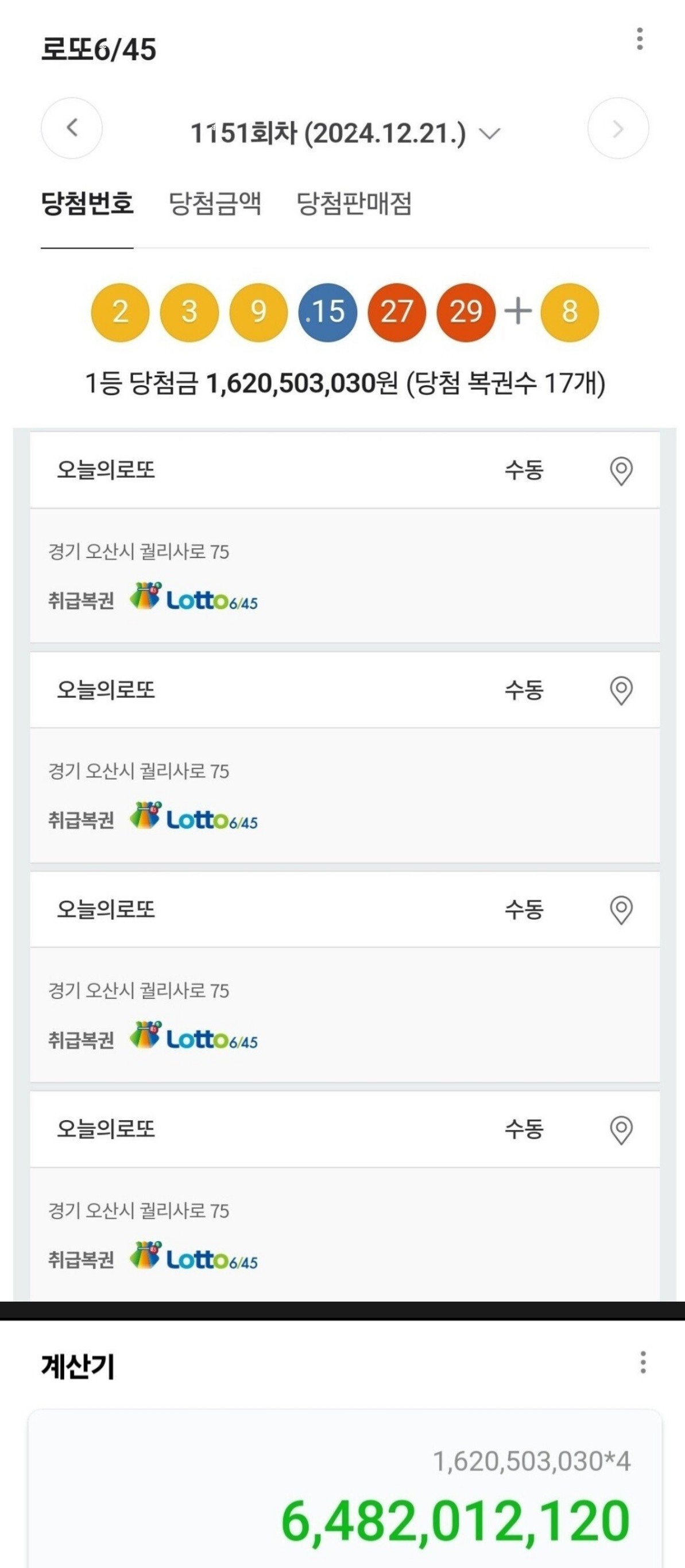Tap the blue number 15 ball
This screenshot has width=685, height=1568.
328,312
